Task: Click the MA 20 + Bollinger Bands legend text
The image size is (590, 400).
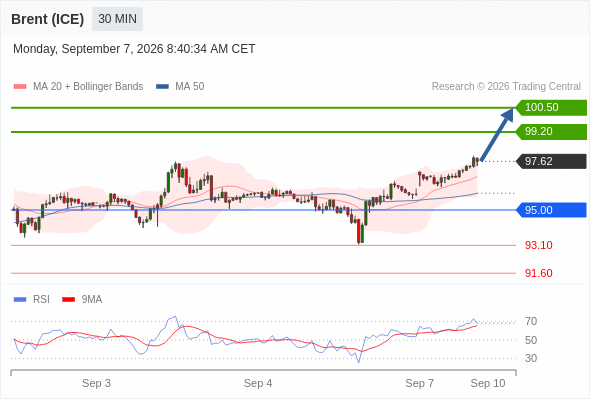Action: (88, 87)
